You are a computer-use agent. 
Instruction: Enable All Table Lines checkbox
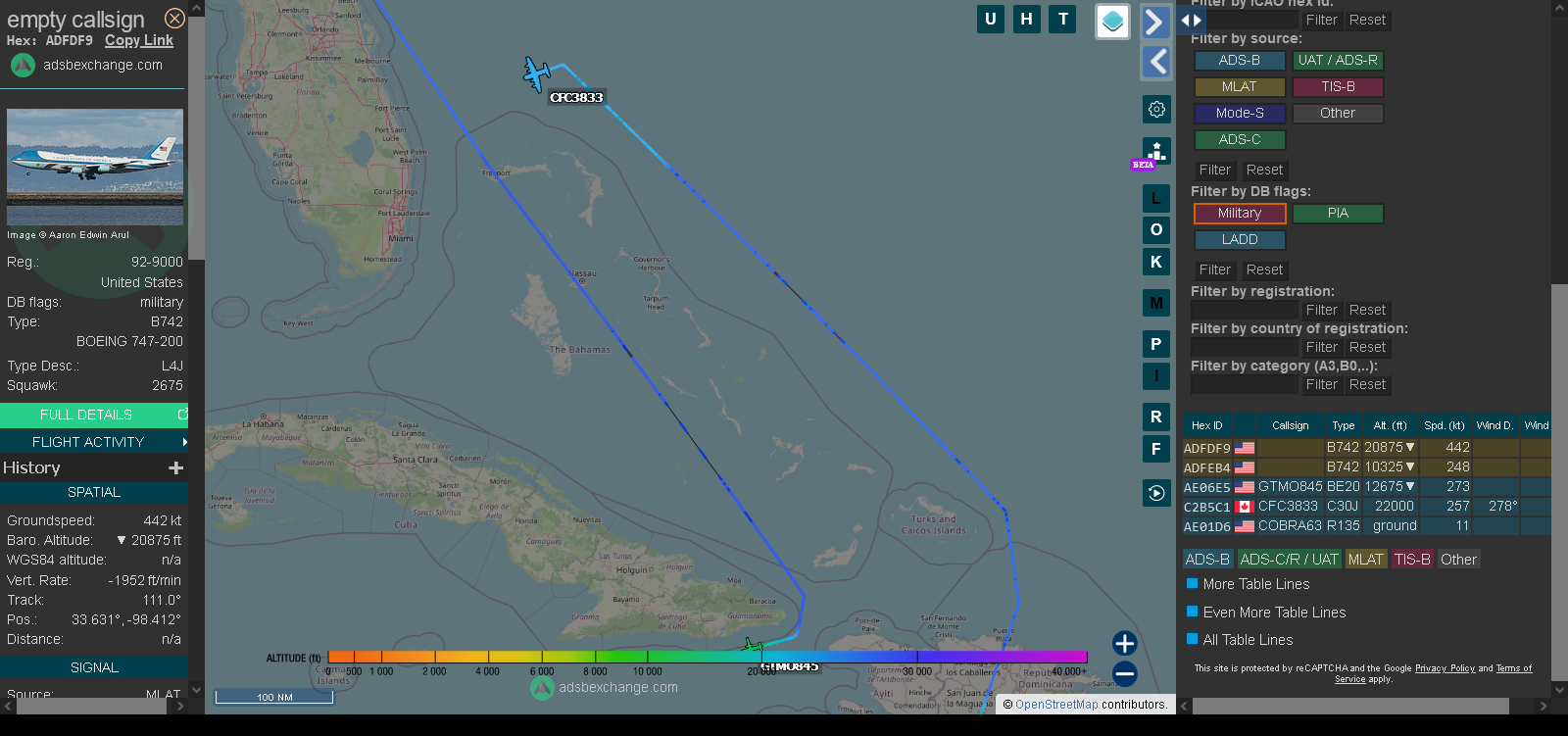click(1193, 639)
